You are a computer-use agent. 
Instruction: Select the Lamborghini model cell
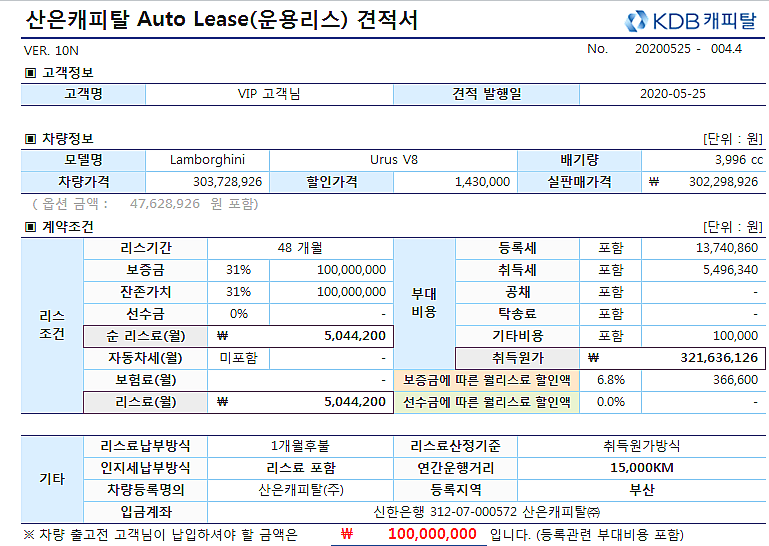(x=207, y=160)
